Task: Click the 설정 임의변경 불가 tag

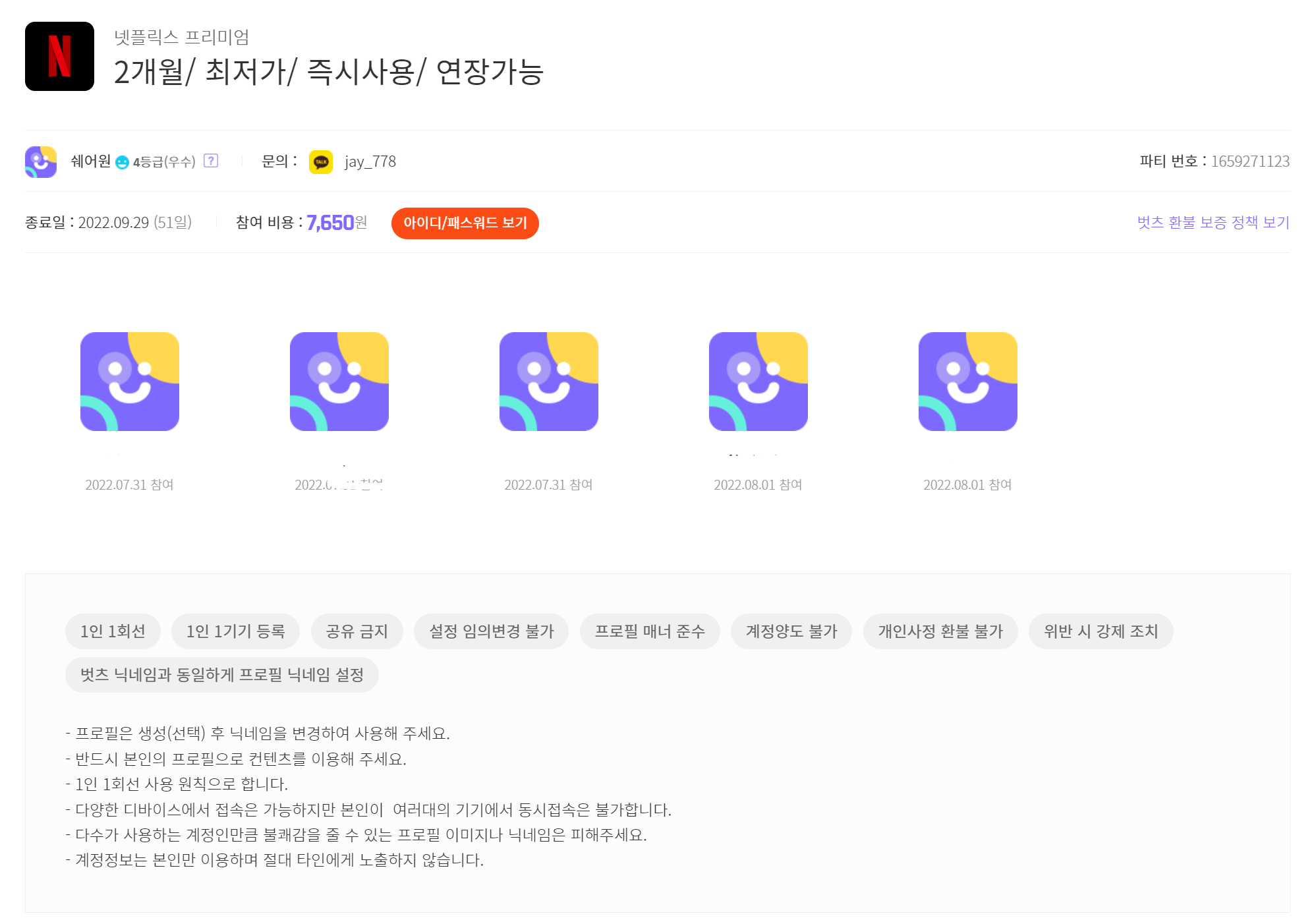Action: tap(491, 631)
